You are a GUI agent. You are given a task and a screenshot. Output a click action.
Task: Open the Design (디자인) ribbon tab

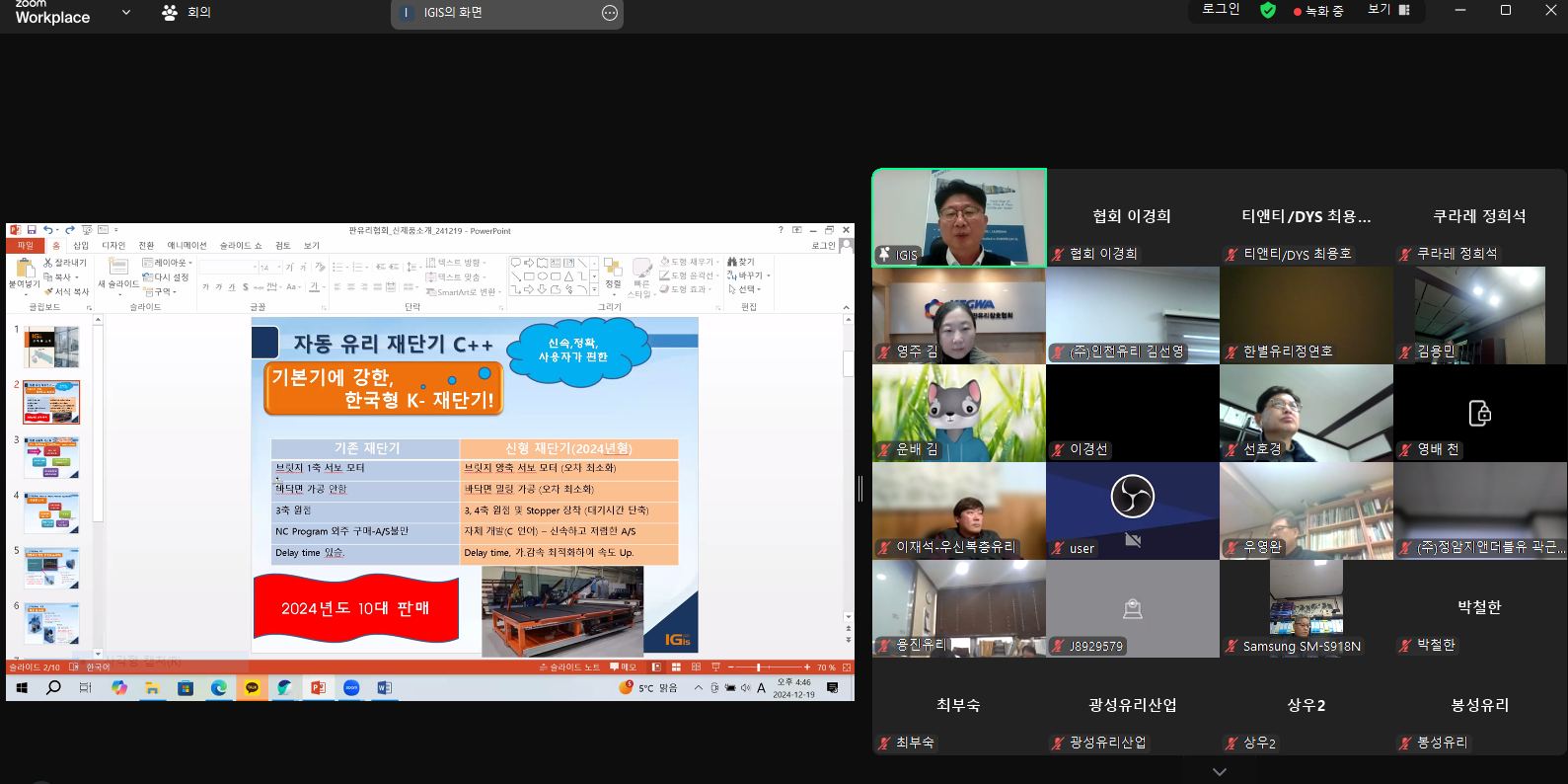tap(113, 246)
